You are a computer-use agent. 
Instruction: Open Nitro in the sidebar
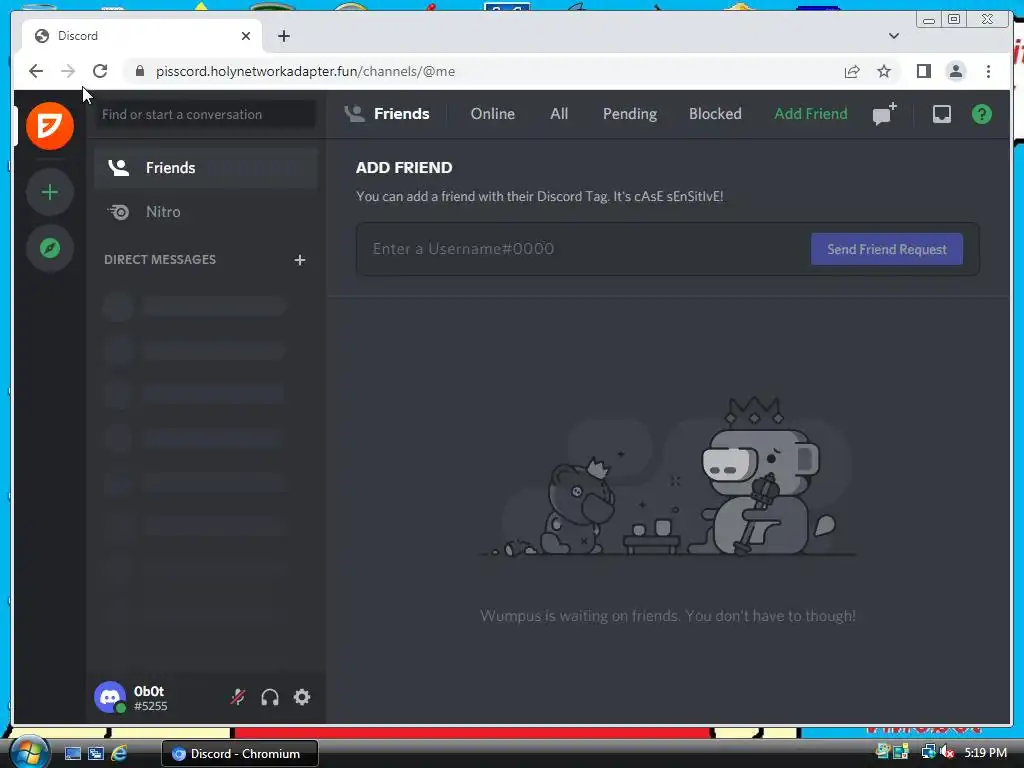pyautogui.click(x=206, y=212)
